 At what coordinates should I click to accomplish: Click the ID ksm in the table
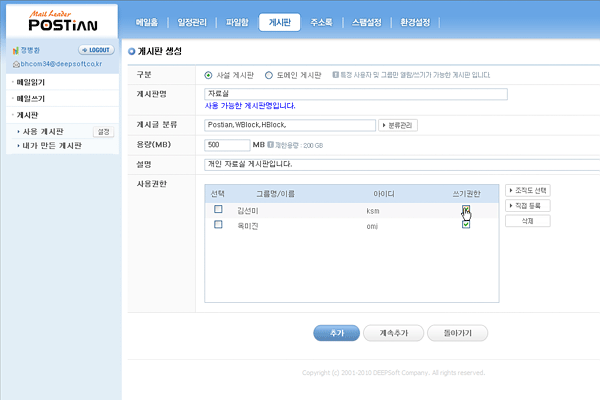(x=373, y=211)
